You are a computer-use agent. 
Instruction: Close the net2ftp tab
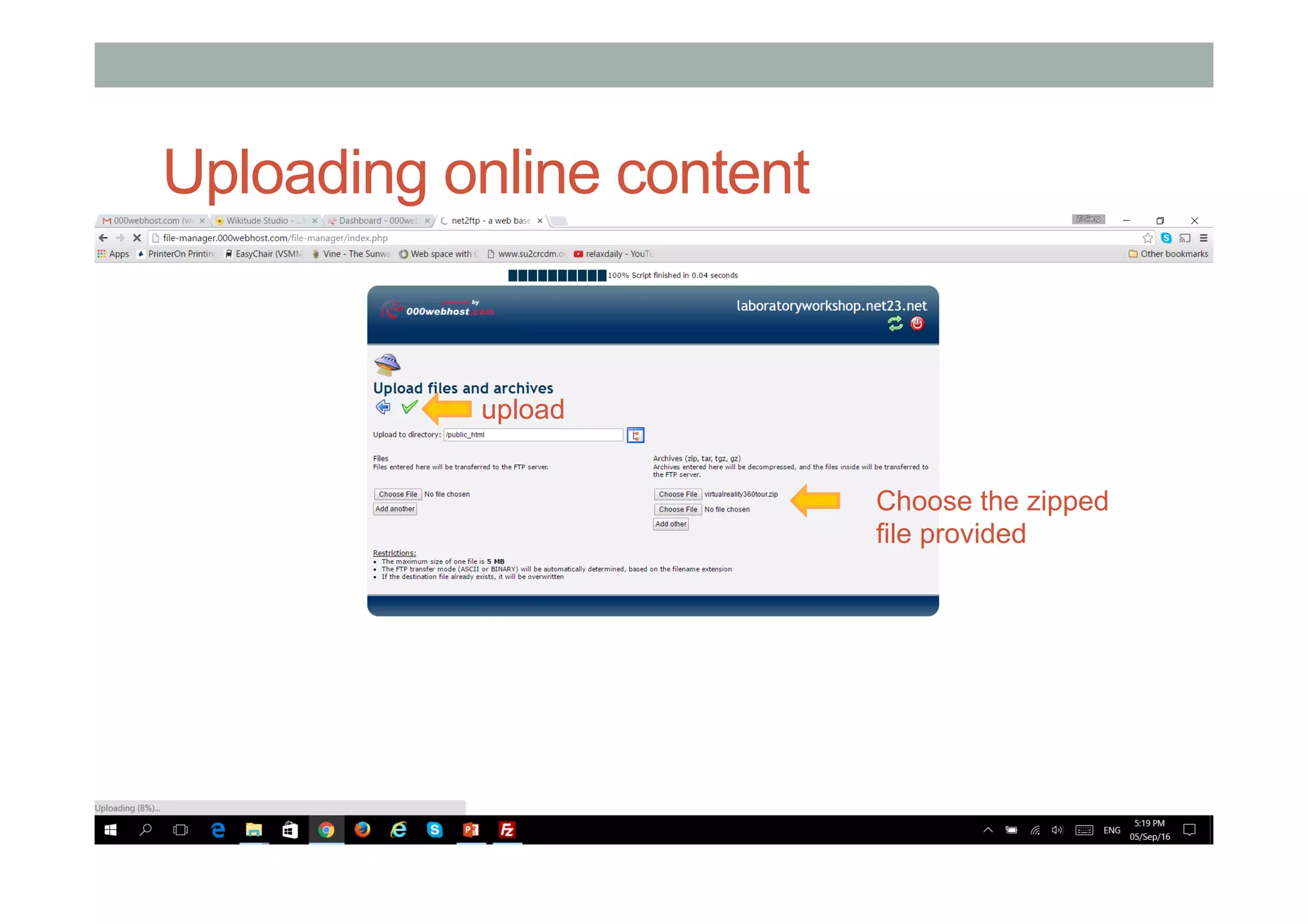[x=540, y=221]
